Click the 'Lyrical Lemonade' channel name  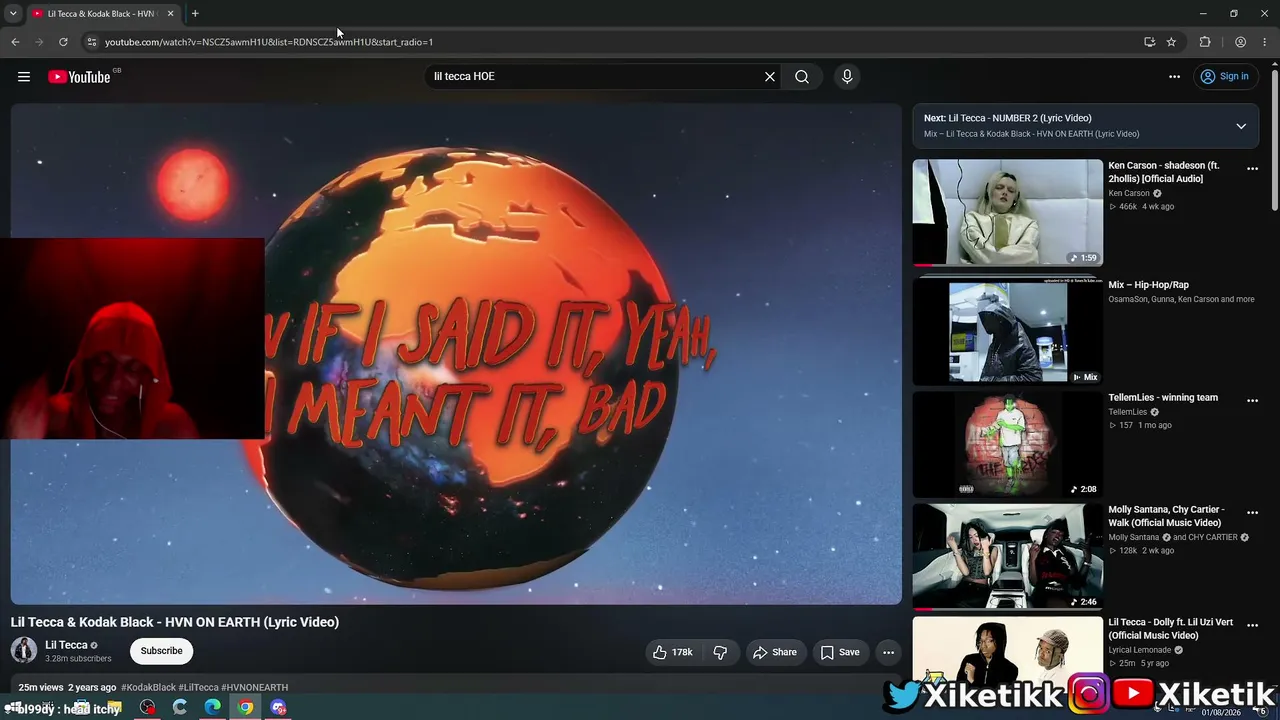tap(1140, 651)
